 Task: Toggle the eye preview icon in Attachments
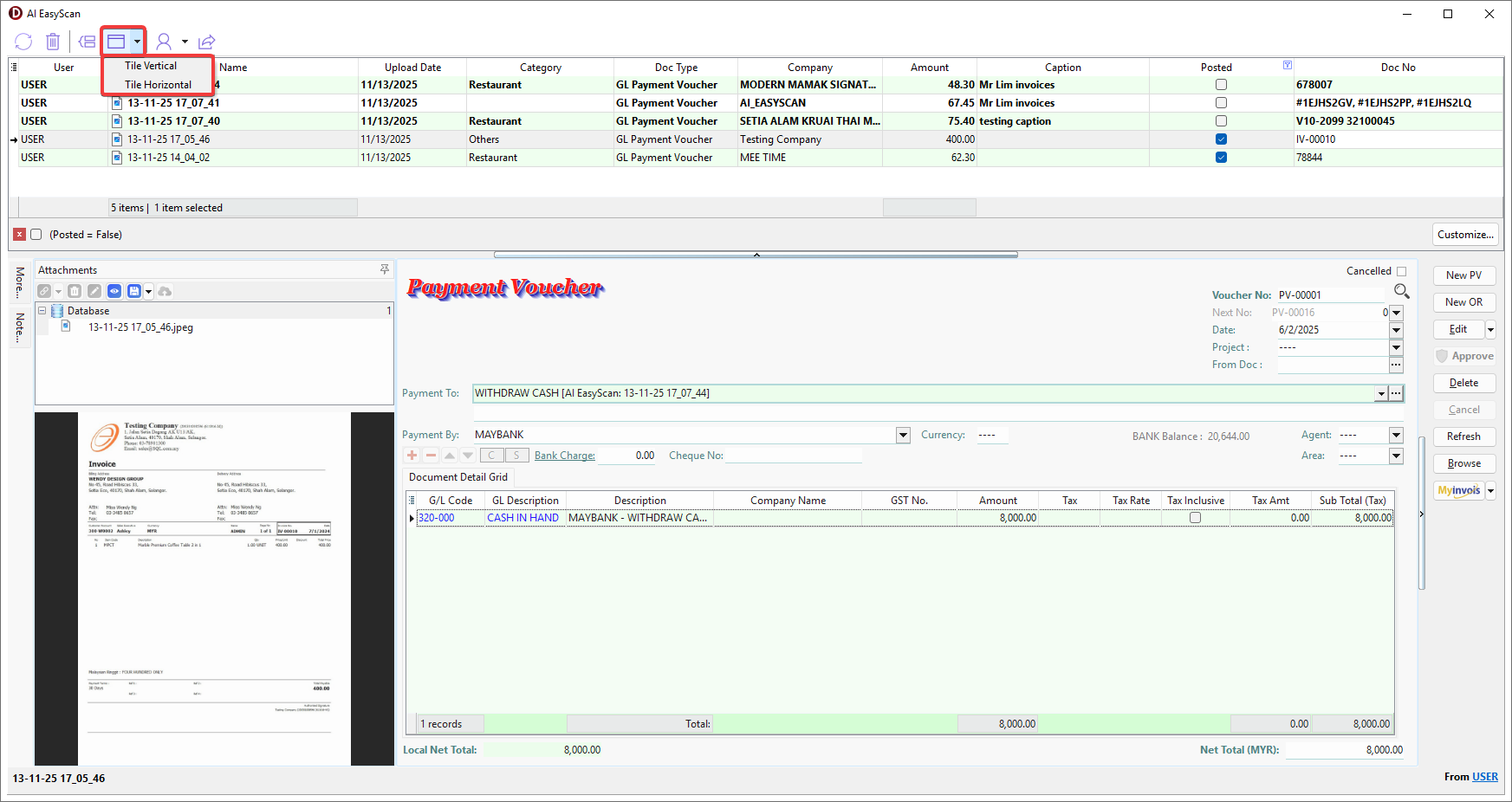[114, 291]
